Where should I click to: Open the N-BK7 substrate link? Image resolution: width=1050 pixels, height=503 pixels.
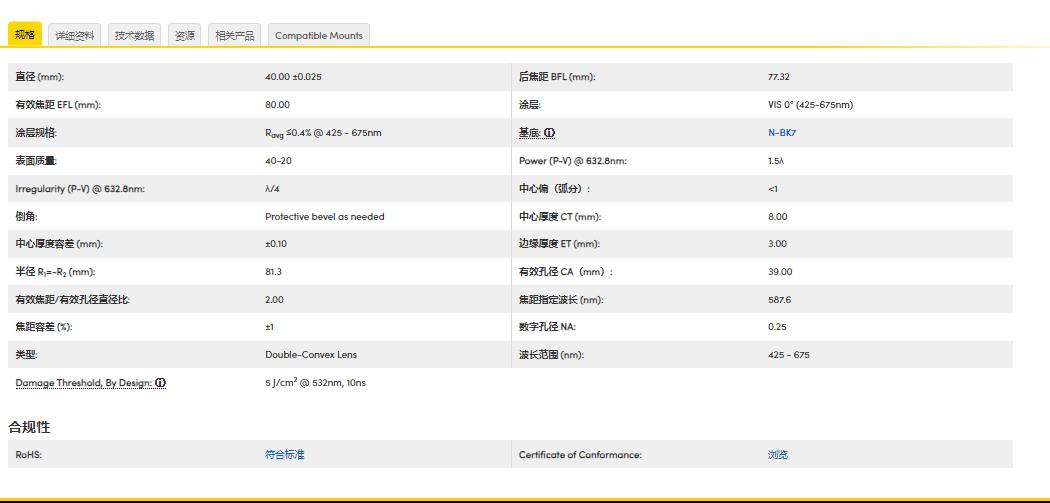point(782,133)
